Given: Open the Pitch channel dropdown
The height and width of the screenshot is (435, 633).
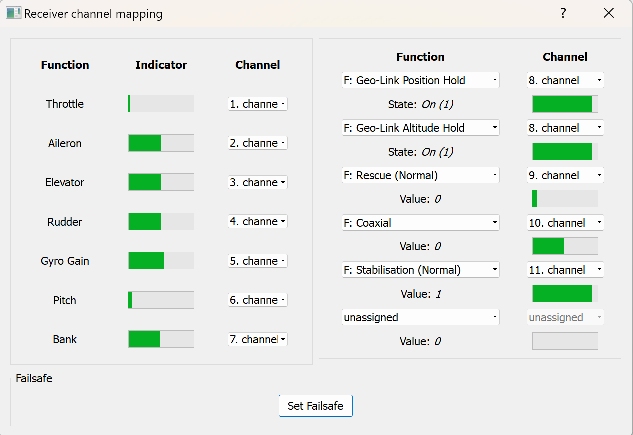Looking at the screenshot, I should click(x=257, y=300).
